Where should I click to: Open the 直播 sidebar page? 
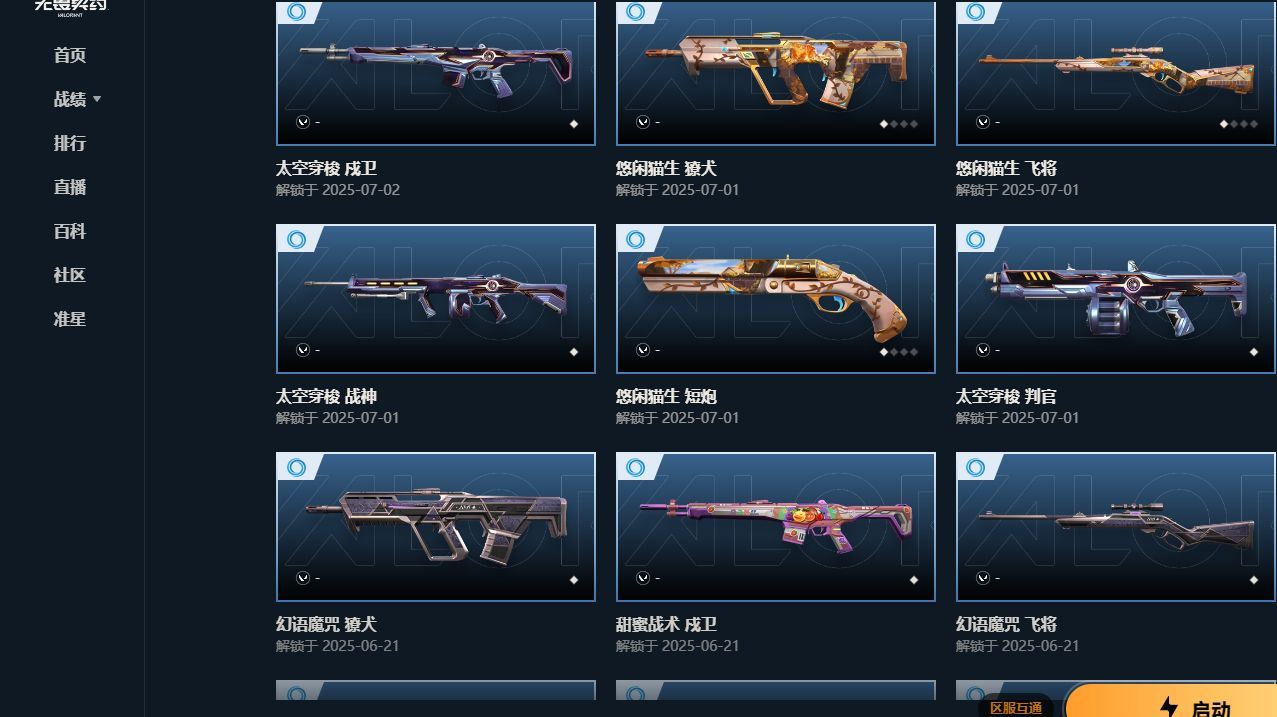point(70,187)
